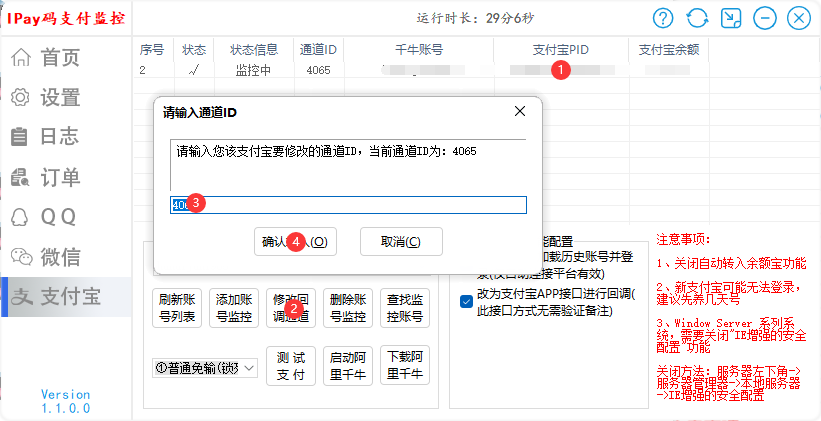Viewport: 821px width, 421px height.
Task: Click 刷新账号列表 button
Action: 177,308
